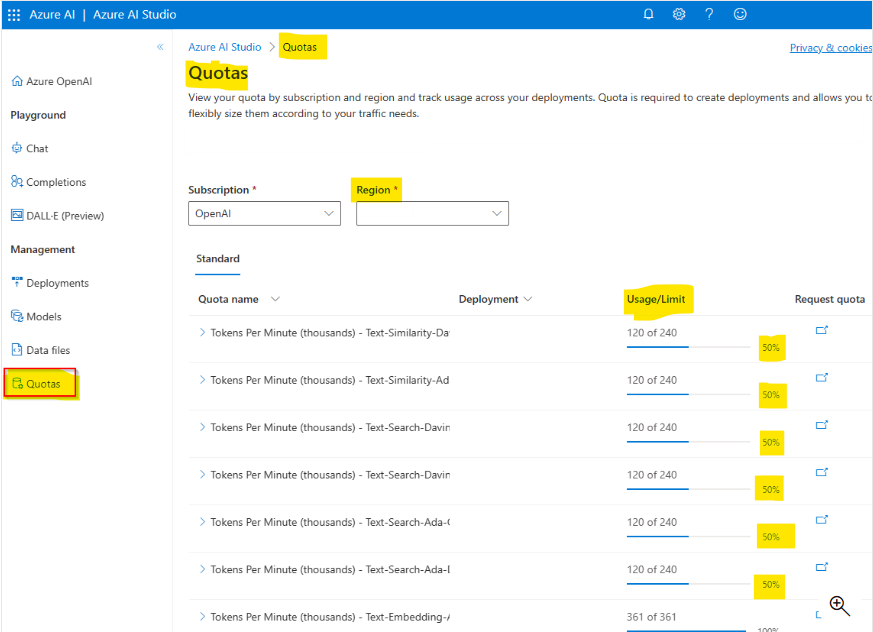Image resolution: width=873 pixels, height=632 pixels.
Task: Click the Azure AI Studio breadcrumb link
Action: tap(224, 47)
